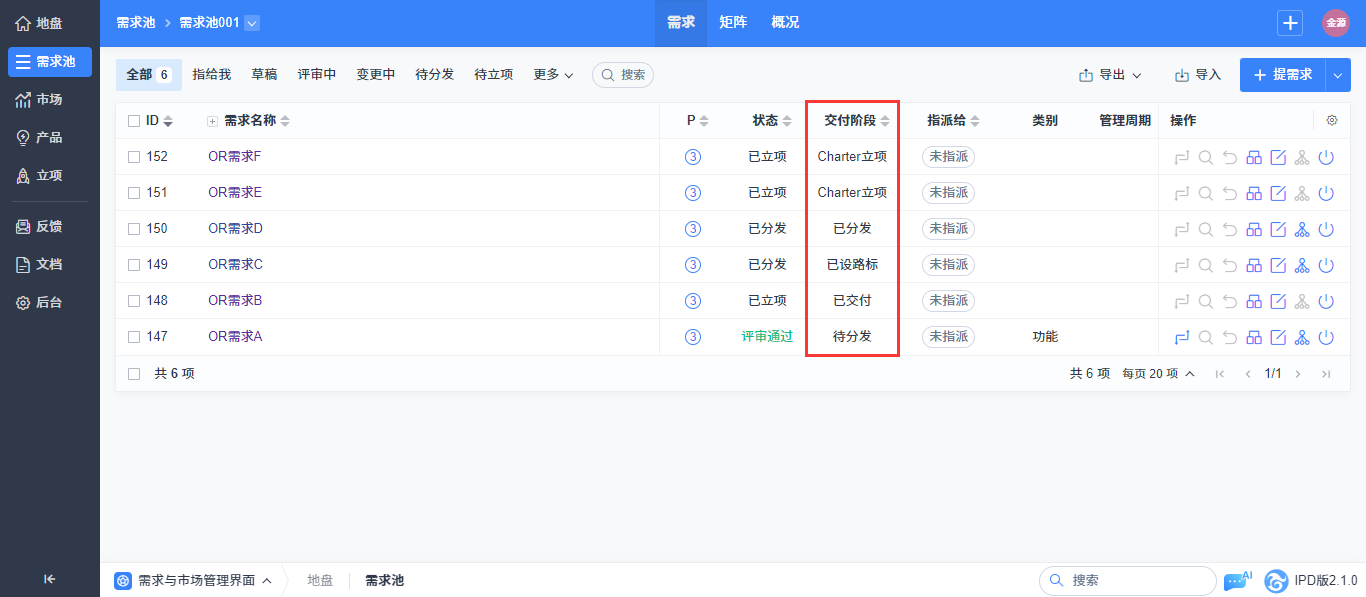Screen dimensions: 1366x597
Task: Click the tree-structure icon for OR需求C
Action: pos(1302,265)
